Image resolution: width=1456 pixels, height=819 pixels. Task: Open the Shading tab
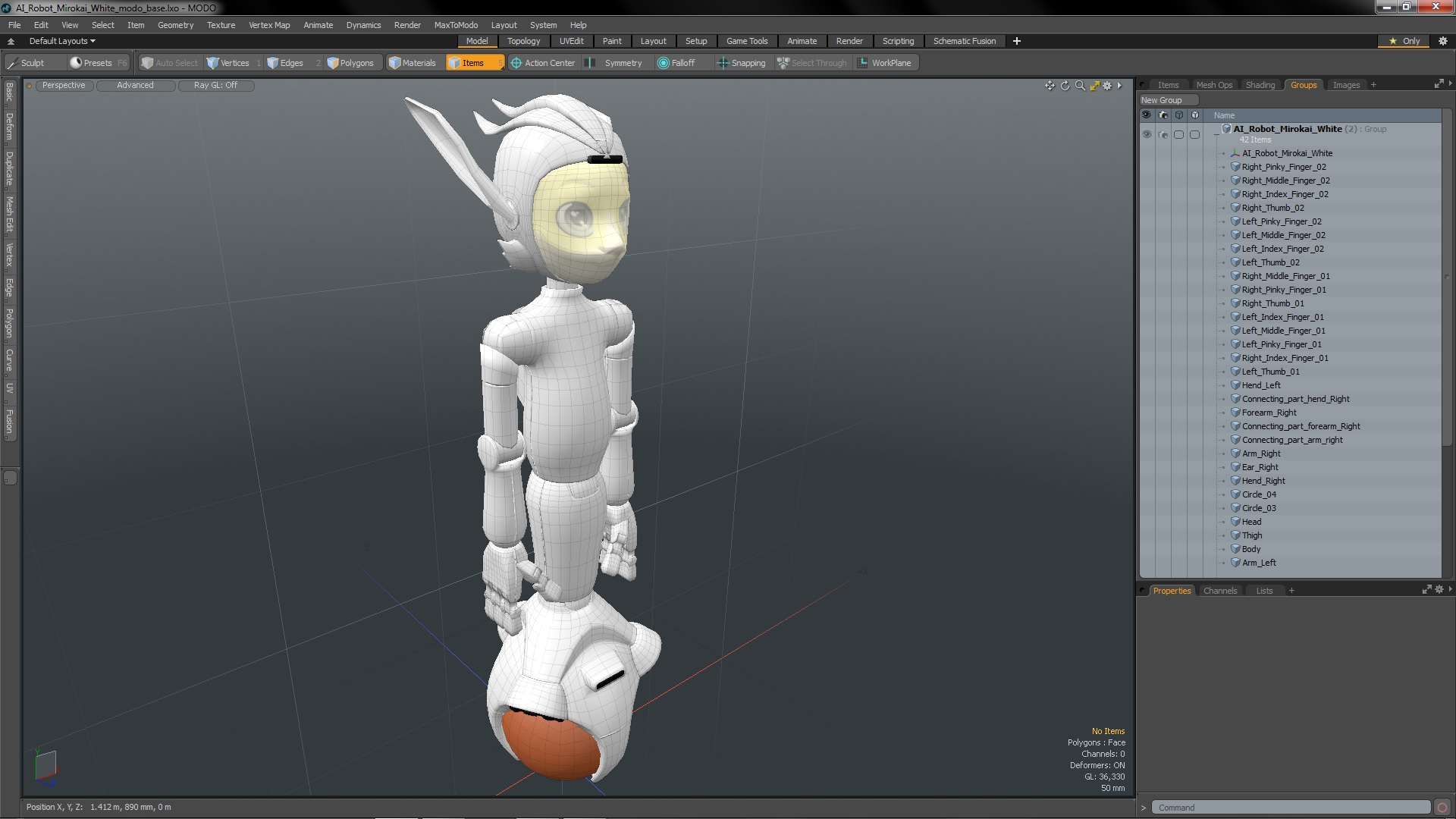pos(1260,85)
